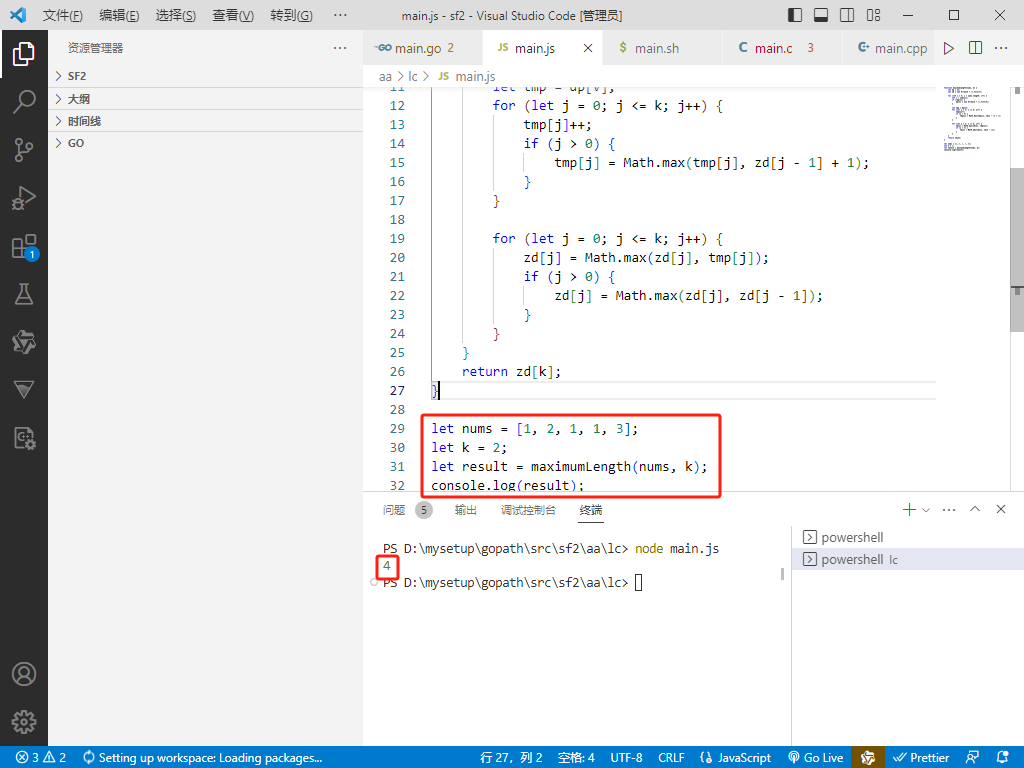Toggle the primary sidebar layout icon

tap(795, 15)
